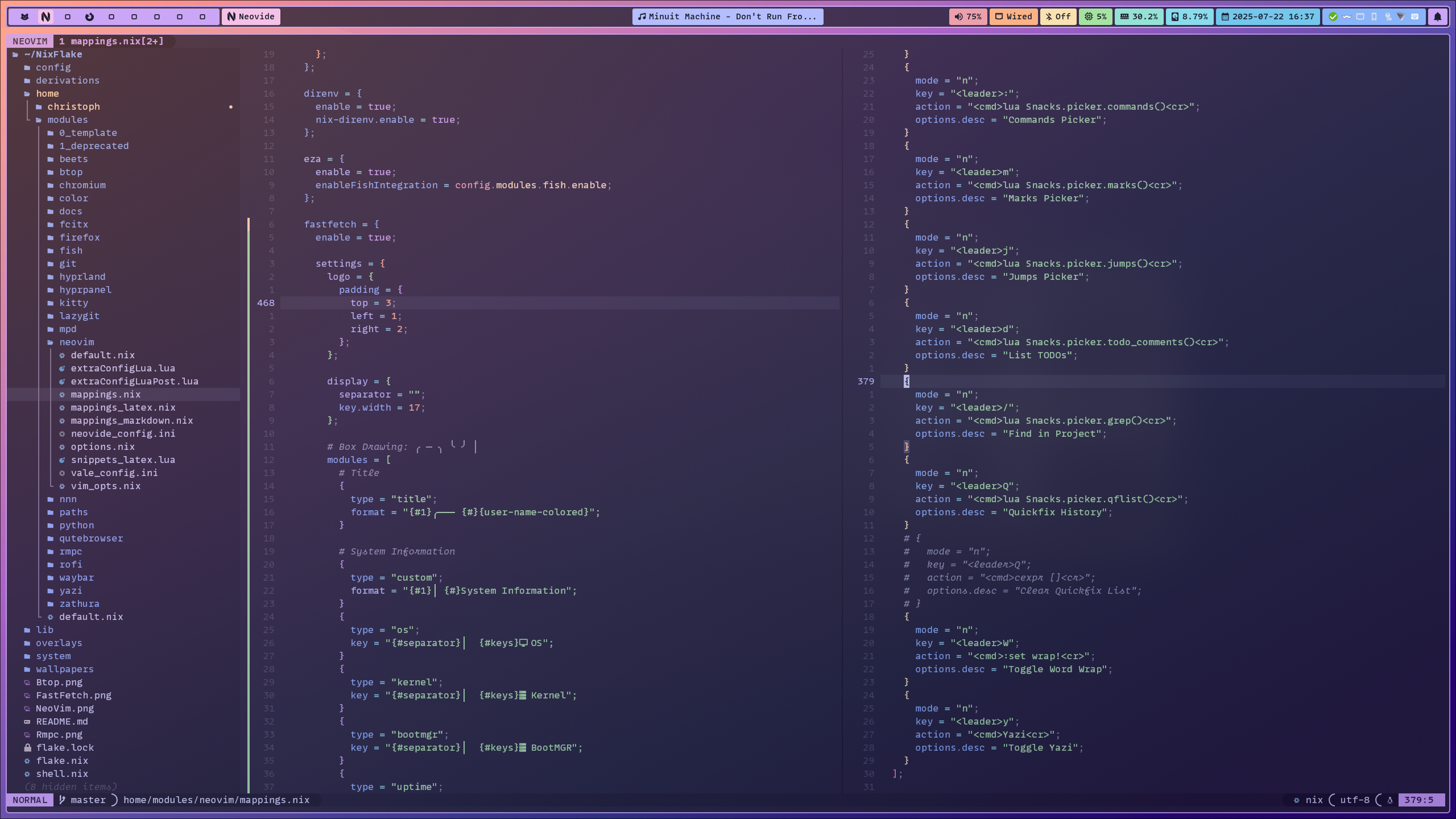Expand the hyprland folder

(82, 276)
